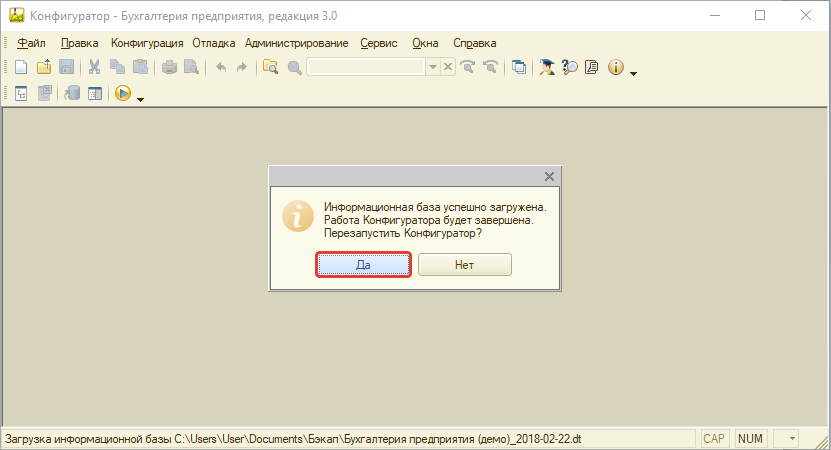Open the Справка menu
The height and width of the screenshot is (450, 831).
474,43
